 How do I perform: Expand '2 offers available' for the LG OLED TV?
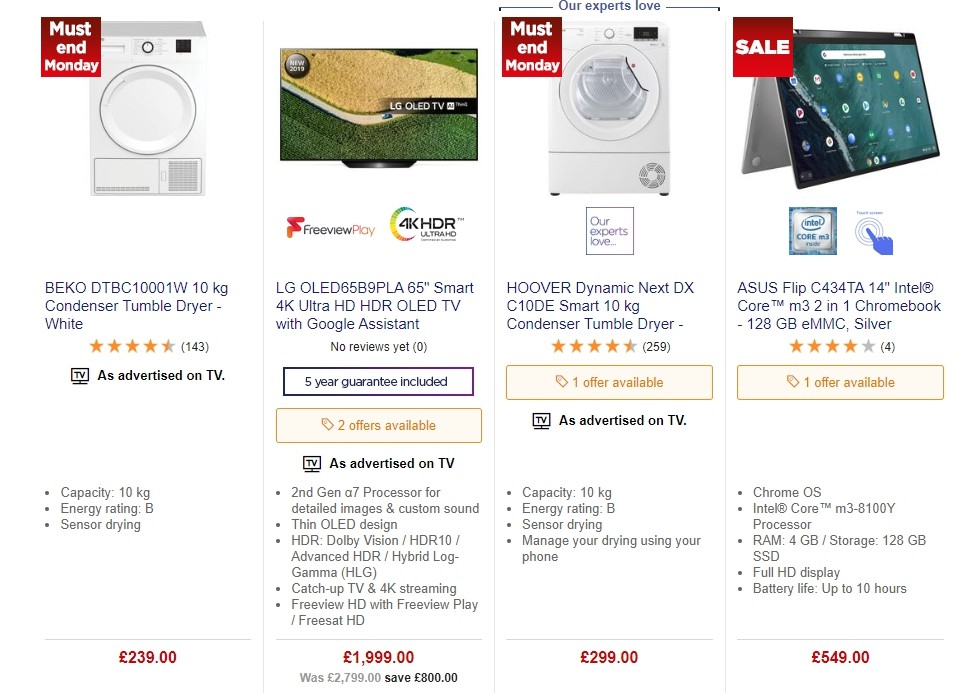point(378,425)
